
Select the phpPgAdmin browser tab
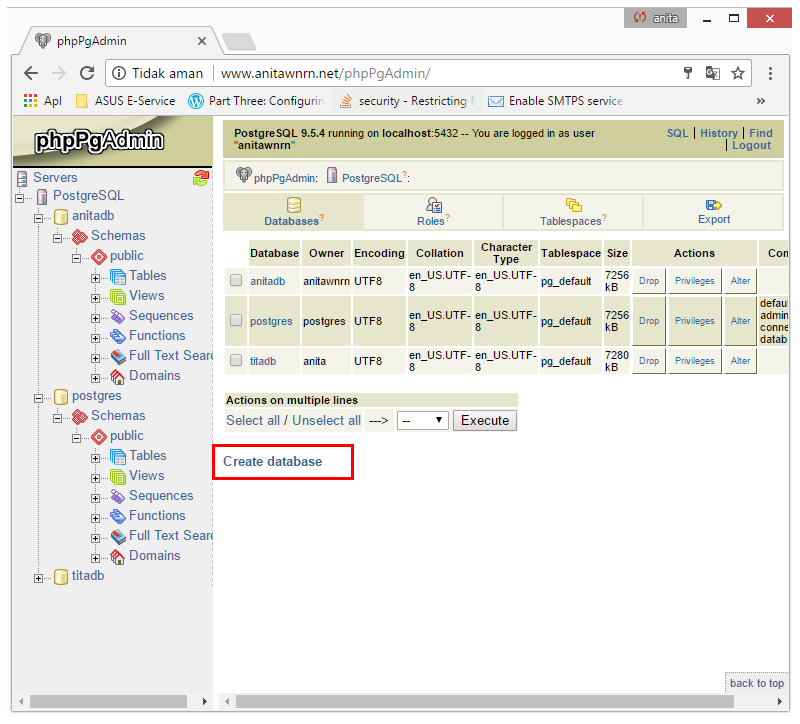120,41
